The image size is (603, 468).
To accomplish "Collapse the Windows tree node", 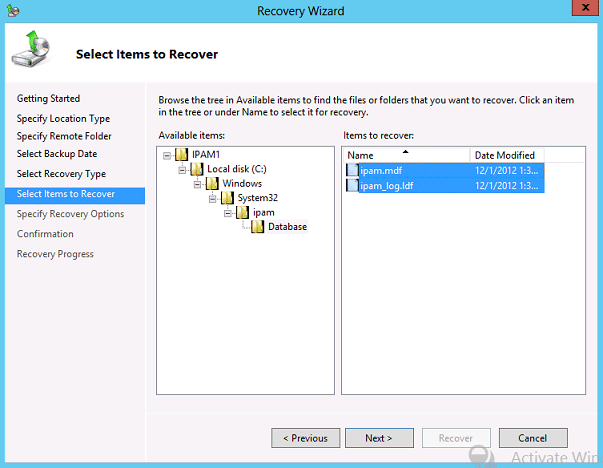I will 197,185.
